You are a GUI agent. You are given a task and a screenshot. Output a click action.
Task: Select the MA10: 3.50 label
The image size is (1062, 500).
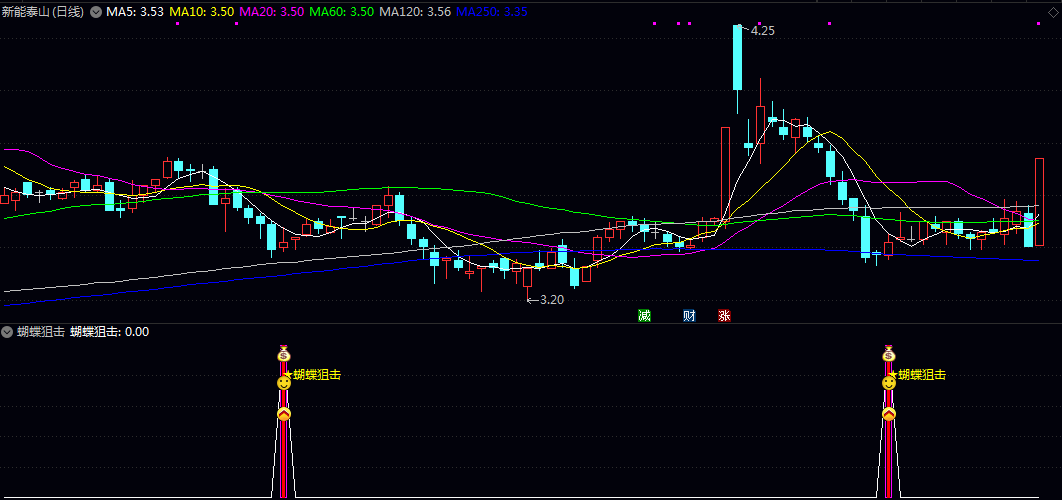click(201, 12)
